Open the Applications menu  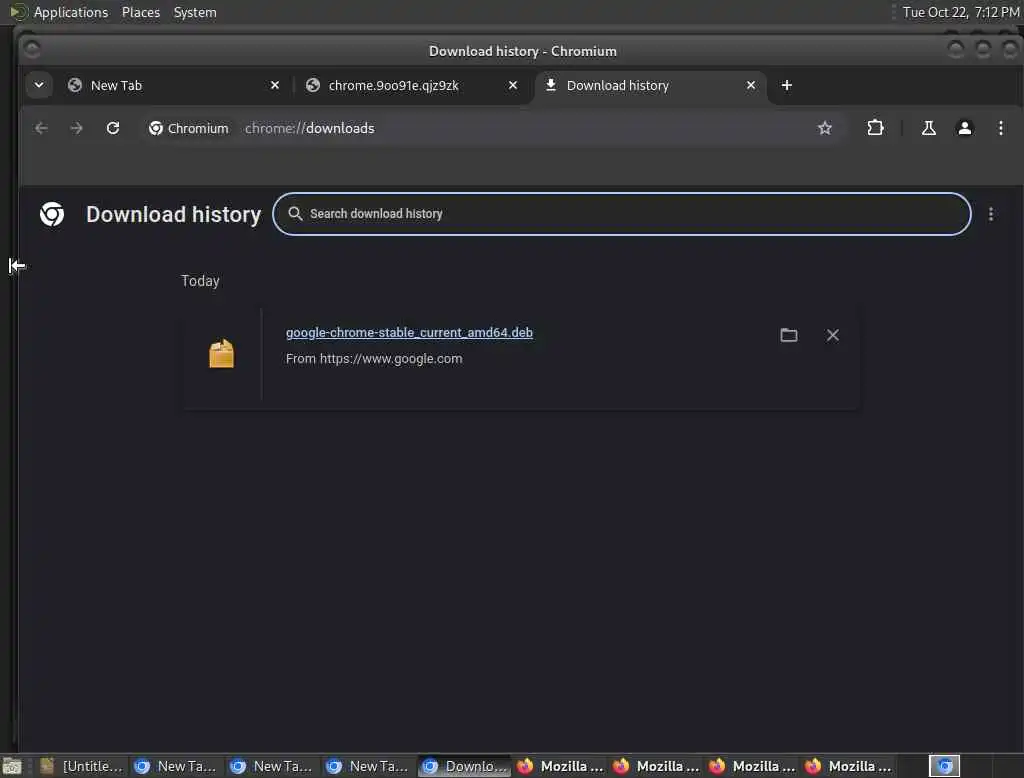tap(71, 12)
